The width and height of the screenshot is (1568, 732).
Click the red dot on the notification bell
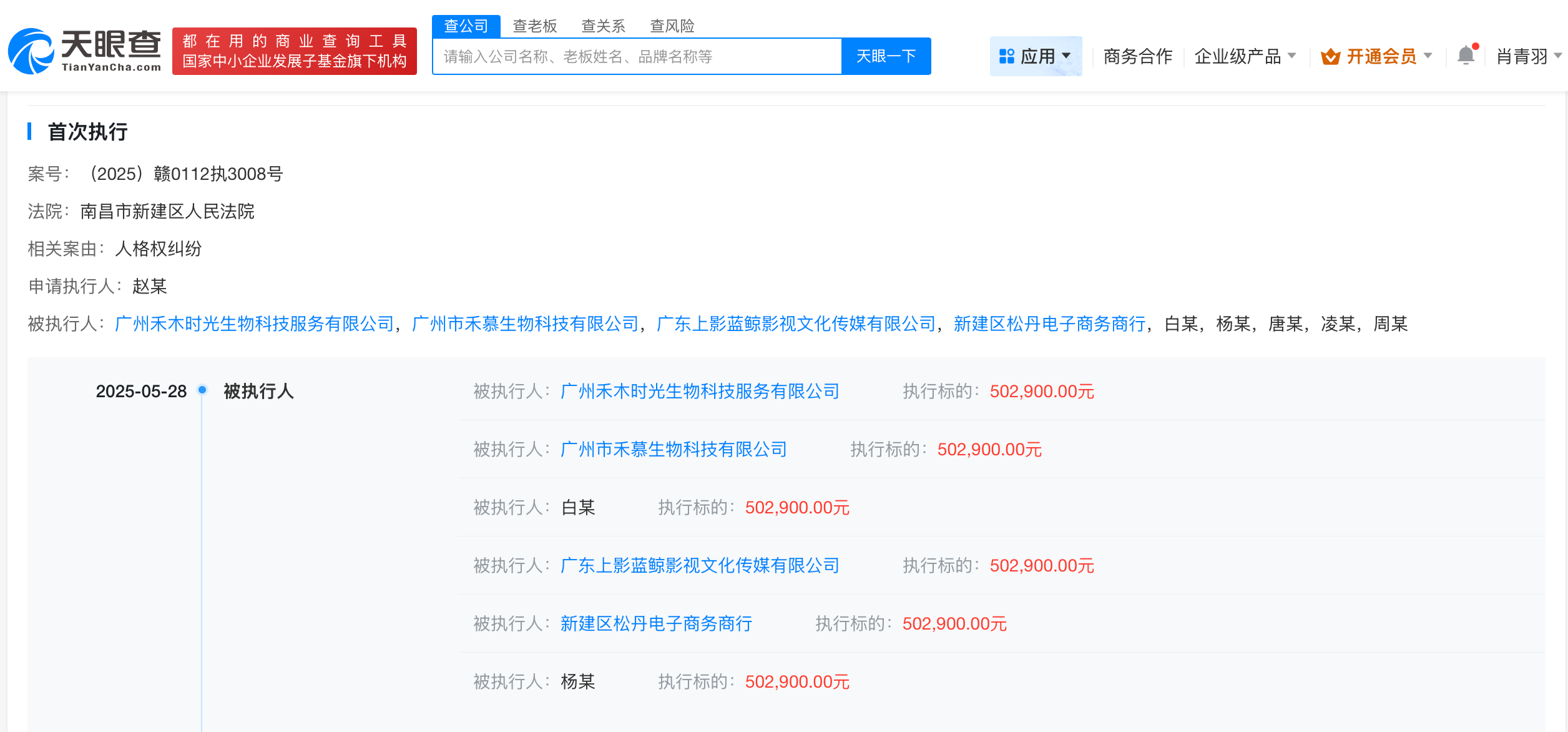click(1475, 45)
